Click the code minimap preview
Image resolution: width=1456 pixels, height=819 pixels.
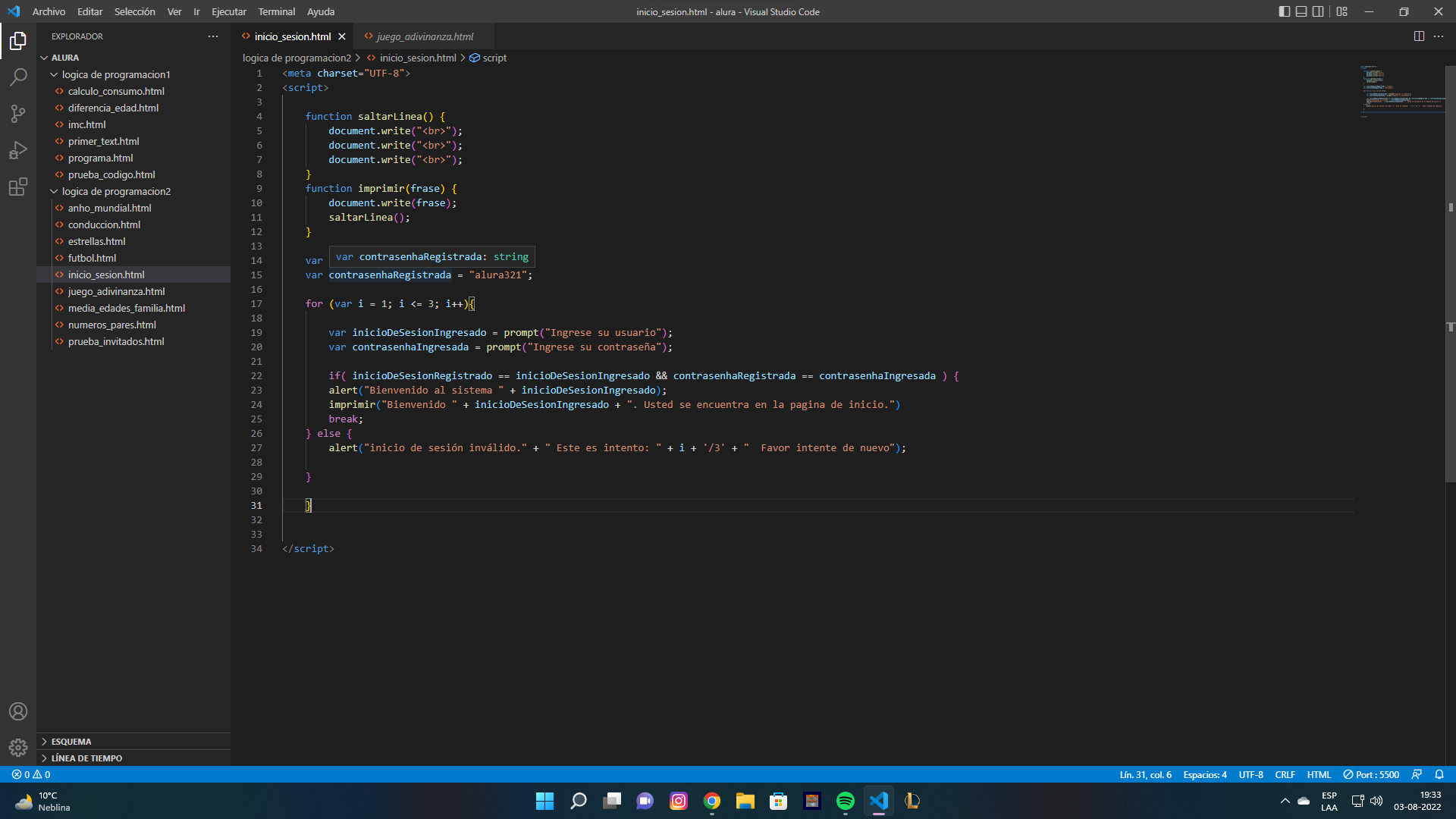pyautogui.click(x=1401, y=91)
